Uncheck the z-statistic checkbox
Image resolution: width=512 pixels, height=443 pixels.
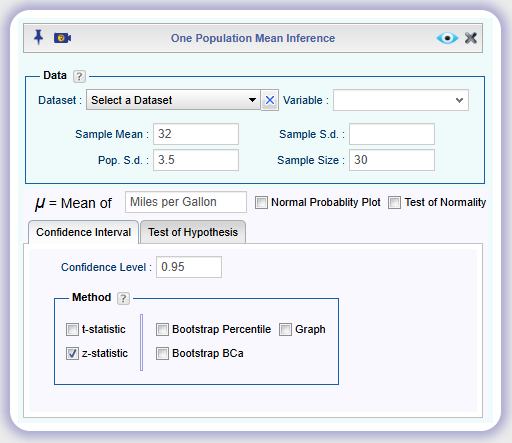click(72, 353)
